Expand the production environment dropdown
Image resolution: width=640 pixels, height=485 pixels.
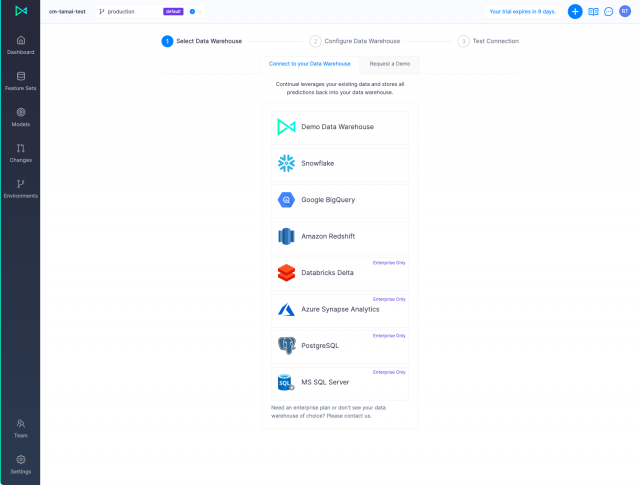(x=150, y=12)
